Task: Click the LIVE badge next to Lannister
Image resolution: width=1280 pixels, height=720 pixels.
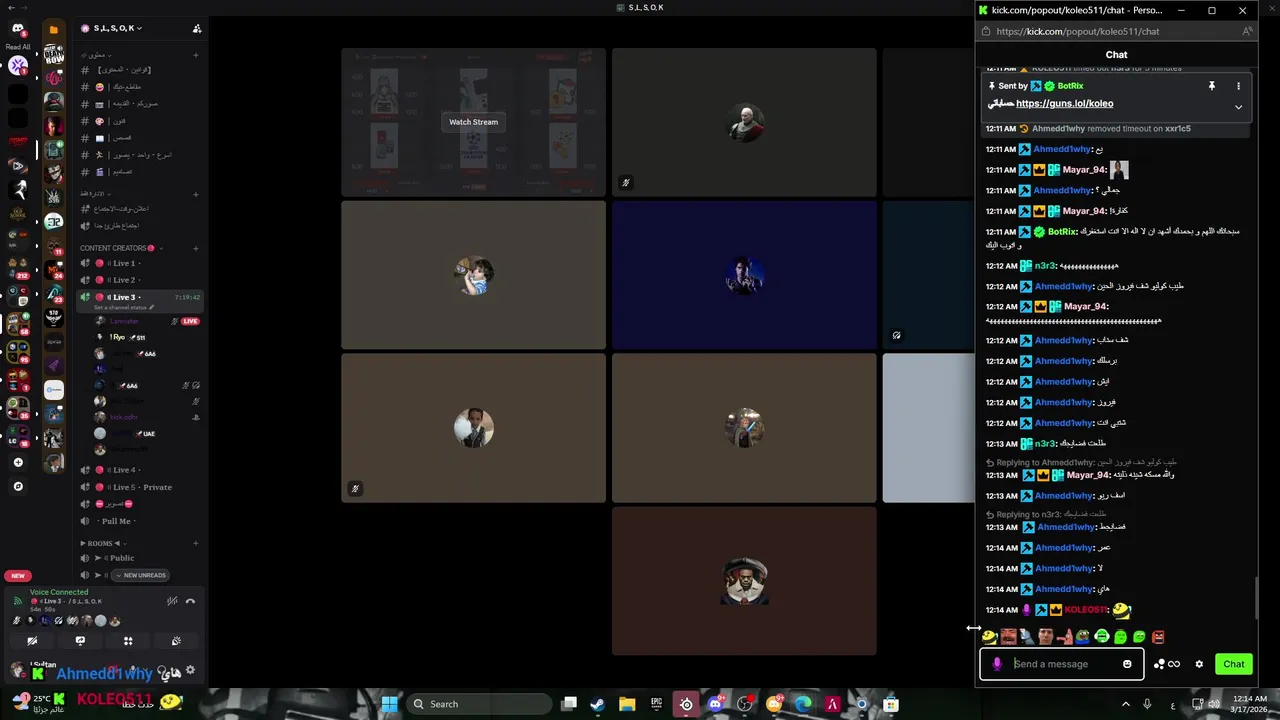Action: tap(190, 321)
